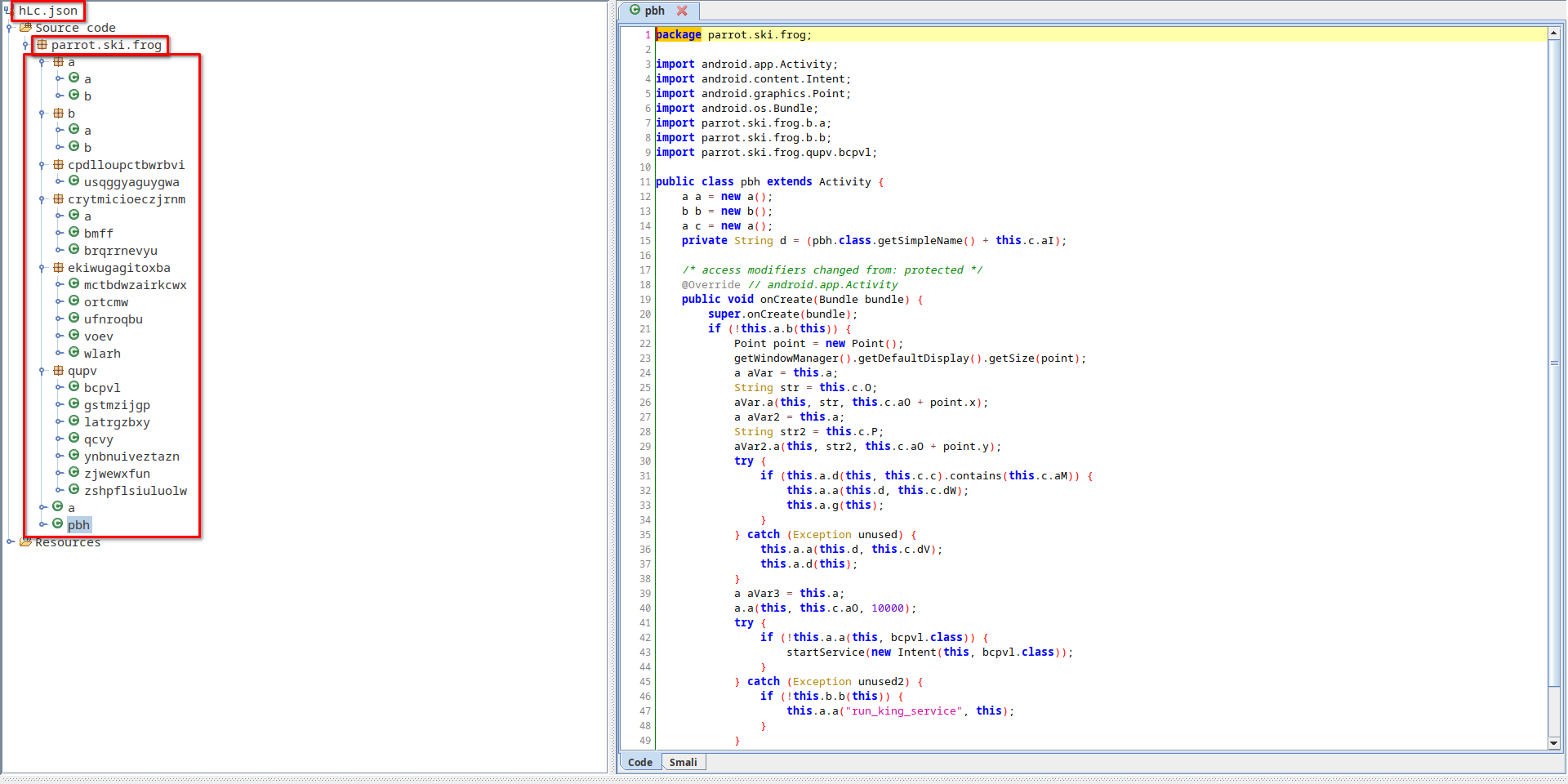Select the pbh editor tab
The width and height of the screenshot is (1568, 784).
[x=654, y=11]
